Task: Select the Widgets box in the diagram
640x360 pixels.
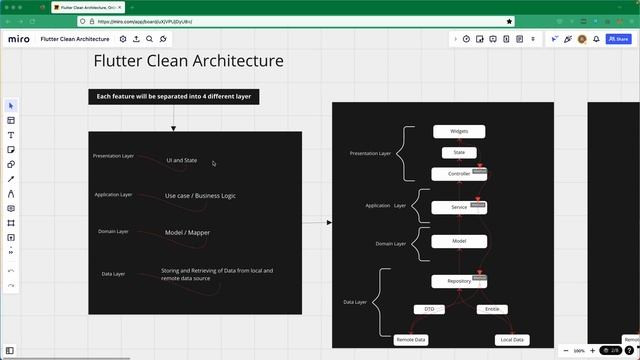Action: click(x=459, y=131)
